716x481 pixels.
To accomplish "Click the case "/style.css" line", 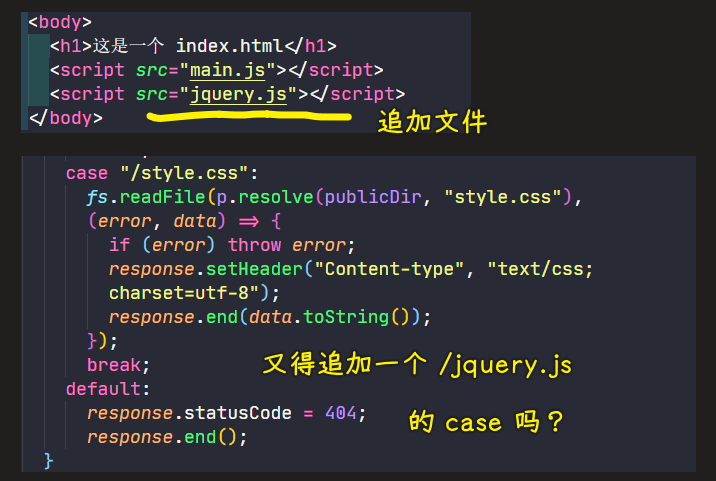I will [x=162, y=173].
